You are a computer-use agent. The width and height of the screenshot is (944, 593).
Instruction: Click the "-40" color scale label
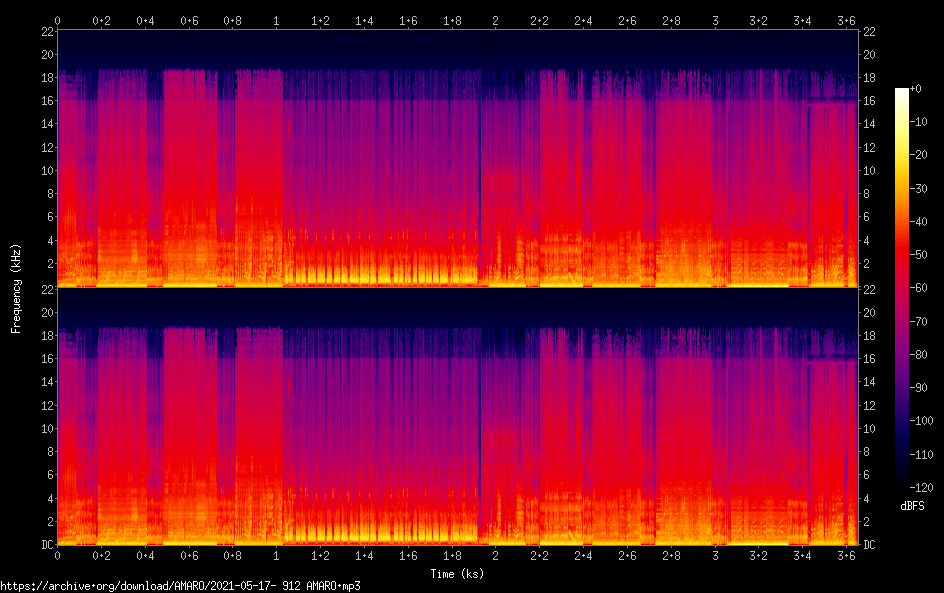919,222
